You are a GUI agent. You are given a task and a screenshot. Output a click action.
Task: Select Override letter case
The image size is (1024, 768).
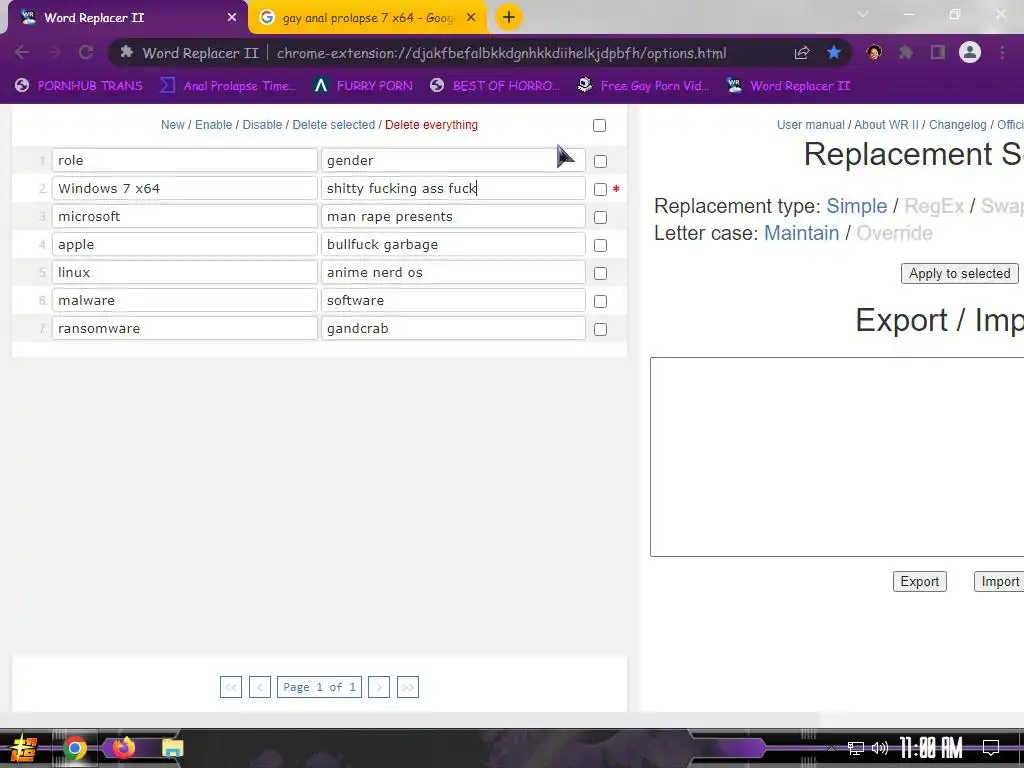coord(894,233)
